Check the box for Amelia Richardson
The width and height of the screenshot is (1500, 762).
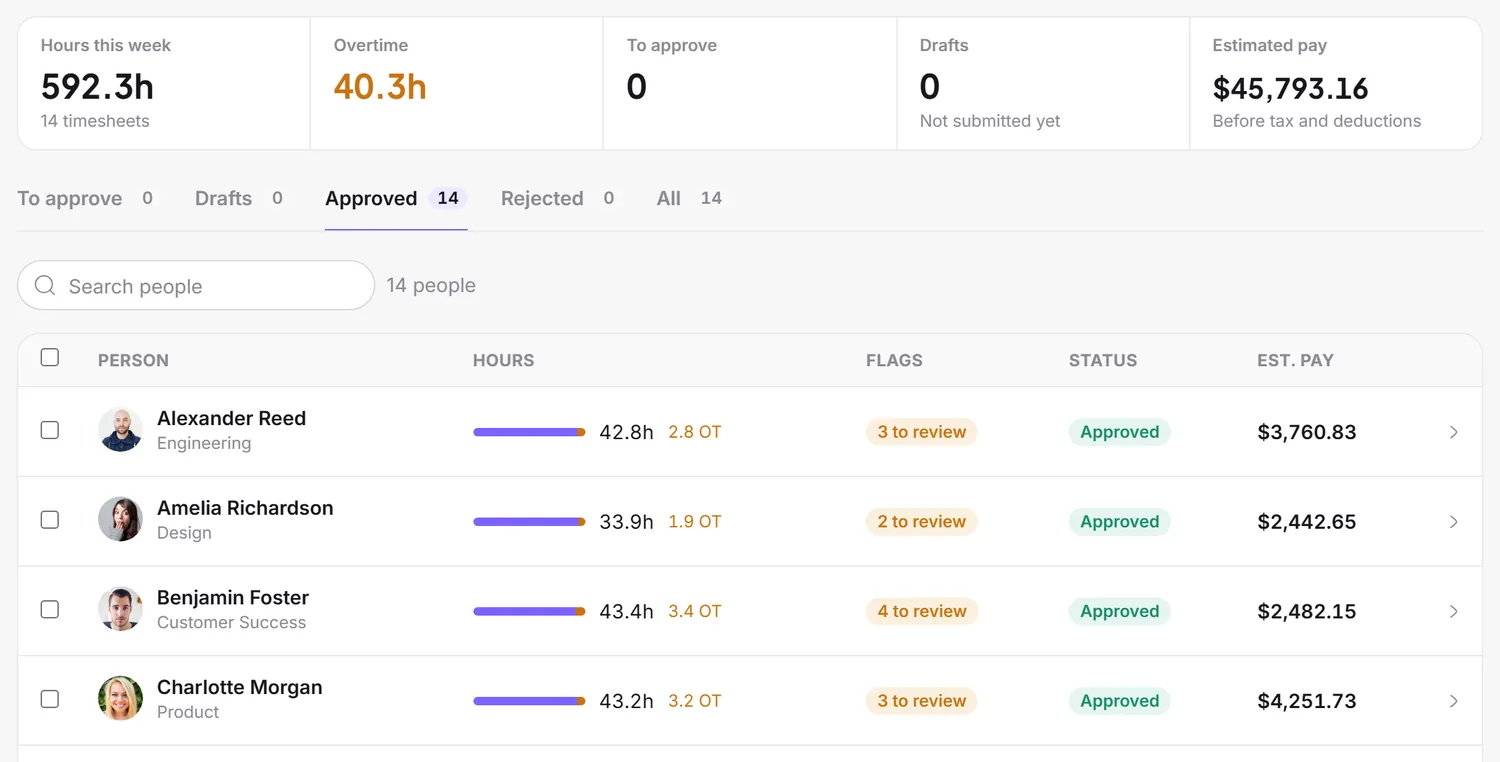tap(49, 520)
